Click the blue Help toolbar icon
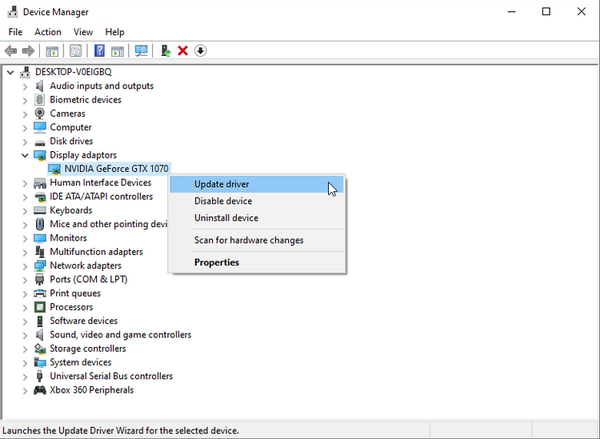This screenshot has height=439, width=600. (99, 51)
